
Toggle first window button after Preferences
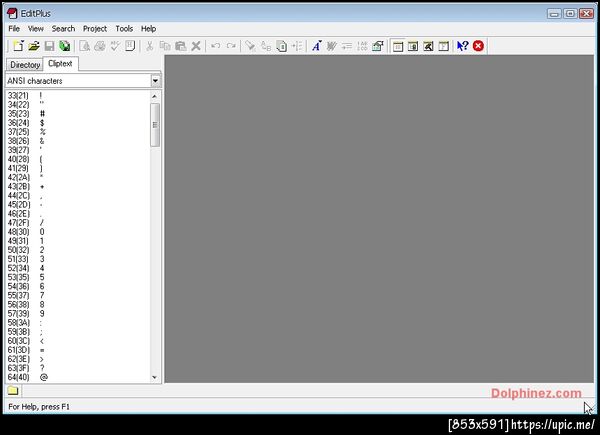pos(398,46)
